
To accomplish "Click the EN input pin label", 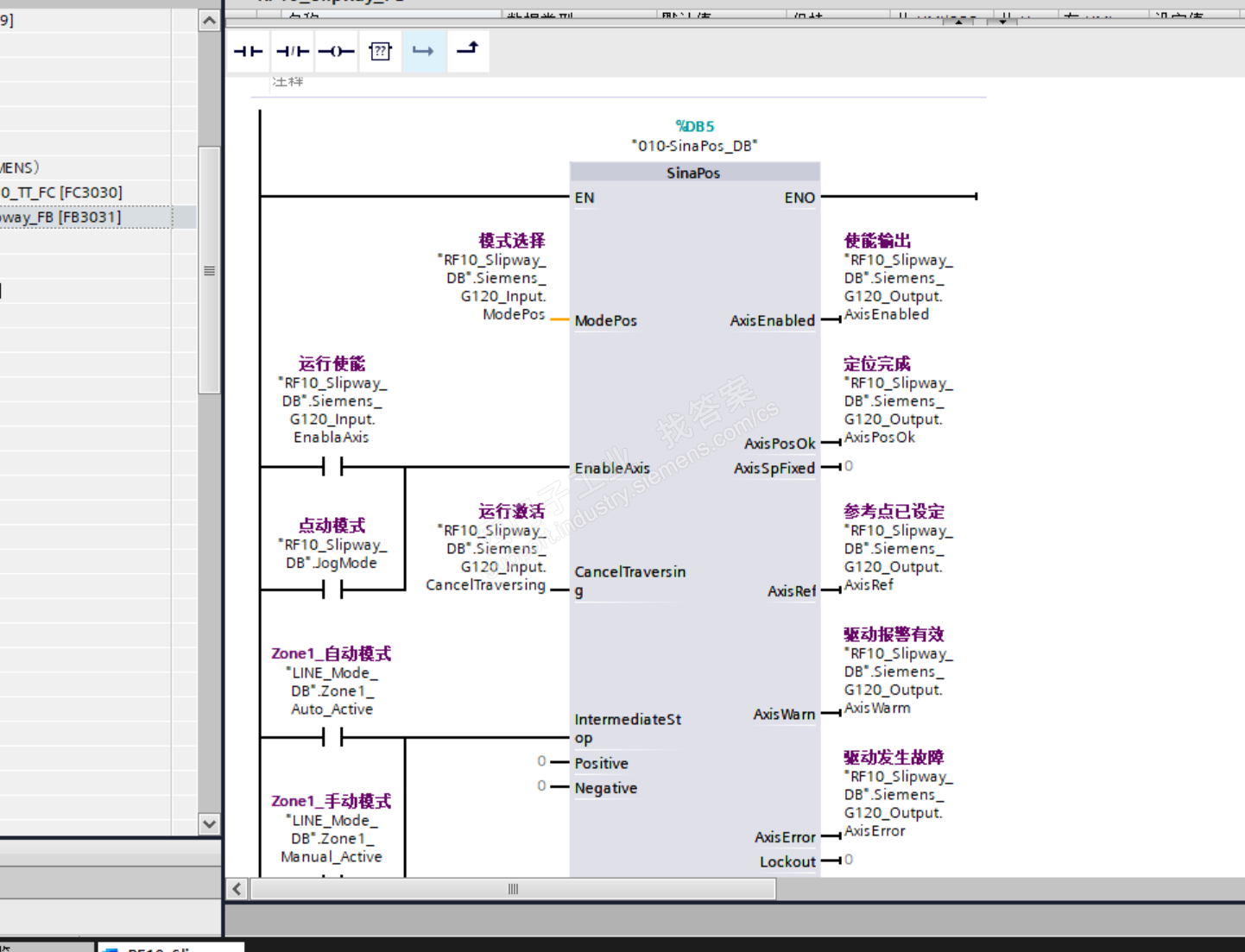I will click(x=585, y=198).
